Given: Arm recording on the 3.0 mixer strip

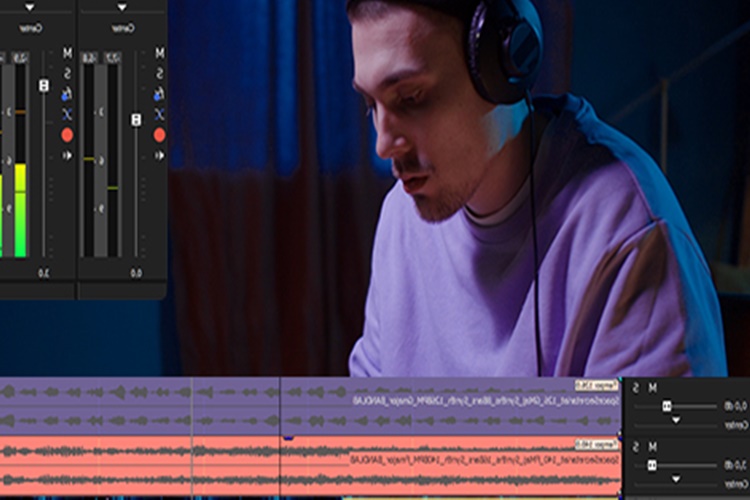Looking at the screenshot, I should coord(67,135).
